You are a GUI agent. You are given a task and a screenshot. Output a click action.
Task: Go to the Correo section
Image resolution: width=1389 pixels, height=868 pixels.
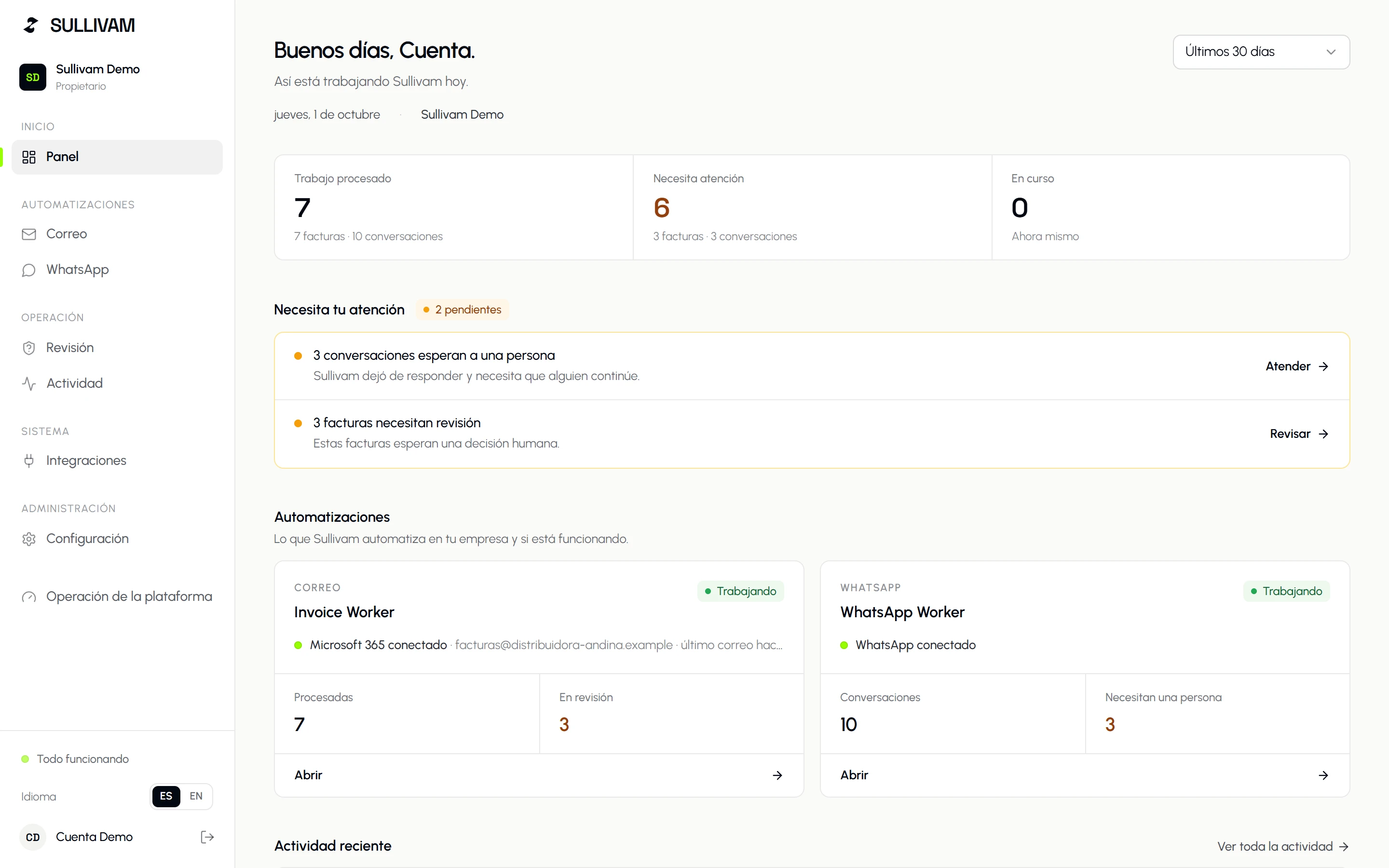(117, 234)
